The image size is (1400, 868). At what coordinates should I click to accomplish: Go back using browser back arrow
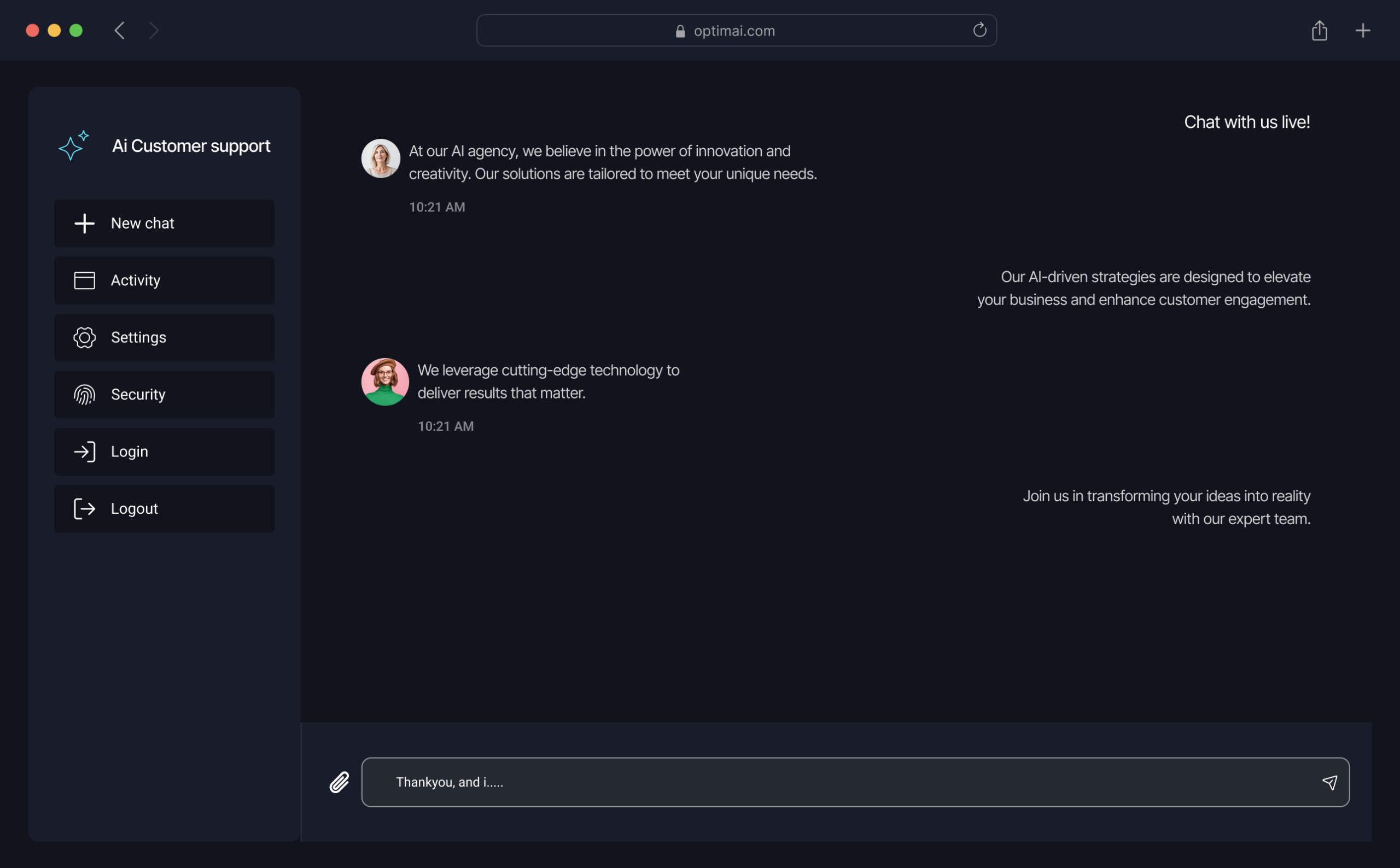pos(119,31)
